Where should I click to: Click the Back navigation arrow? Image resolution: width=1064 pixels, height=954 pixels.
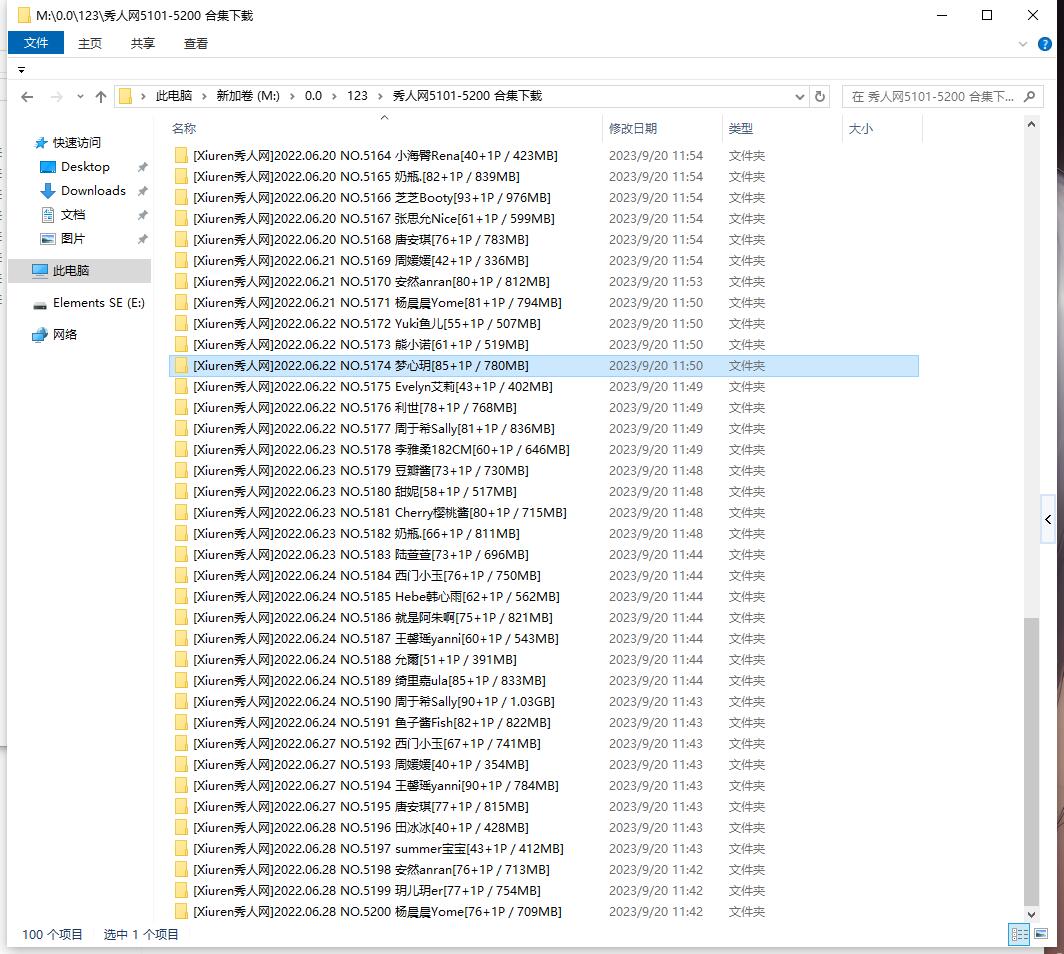point(27,97)
